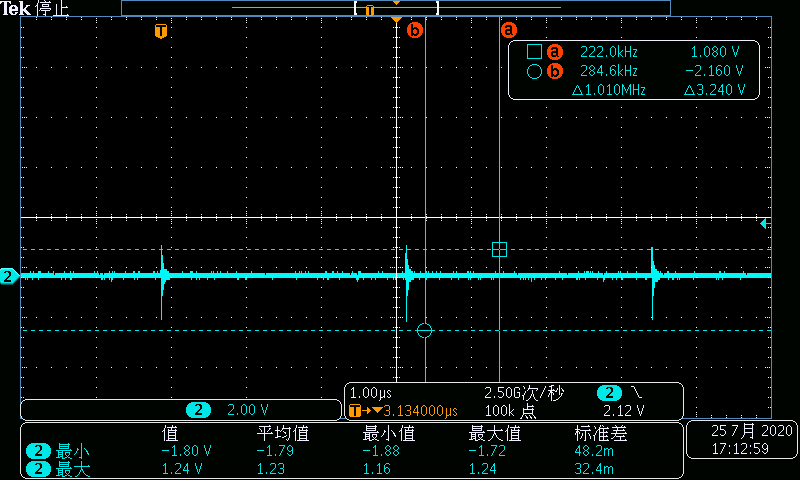Viewport: 800px width, 480px height.
Task: Click the -1.88 minimum value
Action: (x=381, y=451)
